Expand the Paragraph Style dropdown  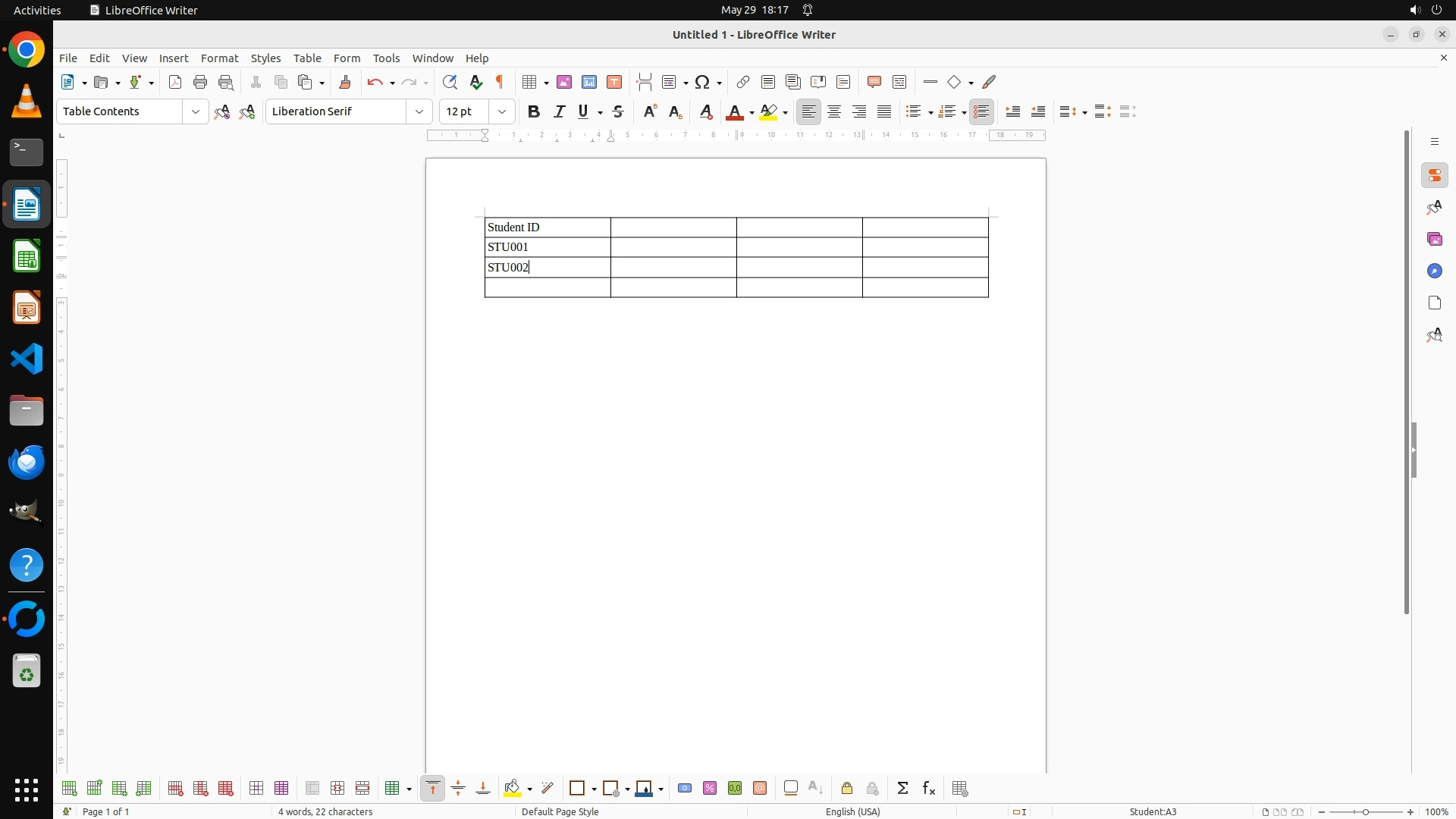[196, 111]
